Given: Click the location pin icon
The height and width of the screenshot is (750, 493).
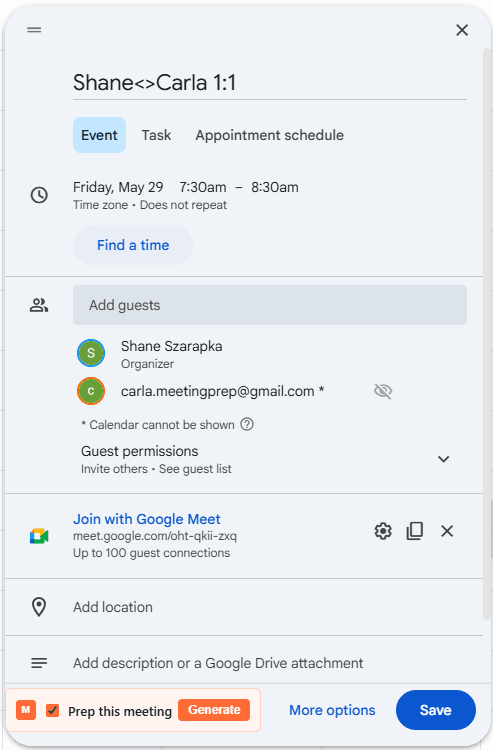Looking at the screenshot, I should (x=39, y=607).
